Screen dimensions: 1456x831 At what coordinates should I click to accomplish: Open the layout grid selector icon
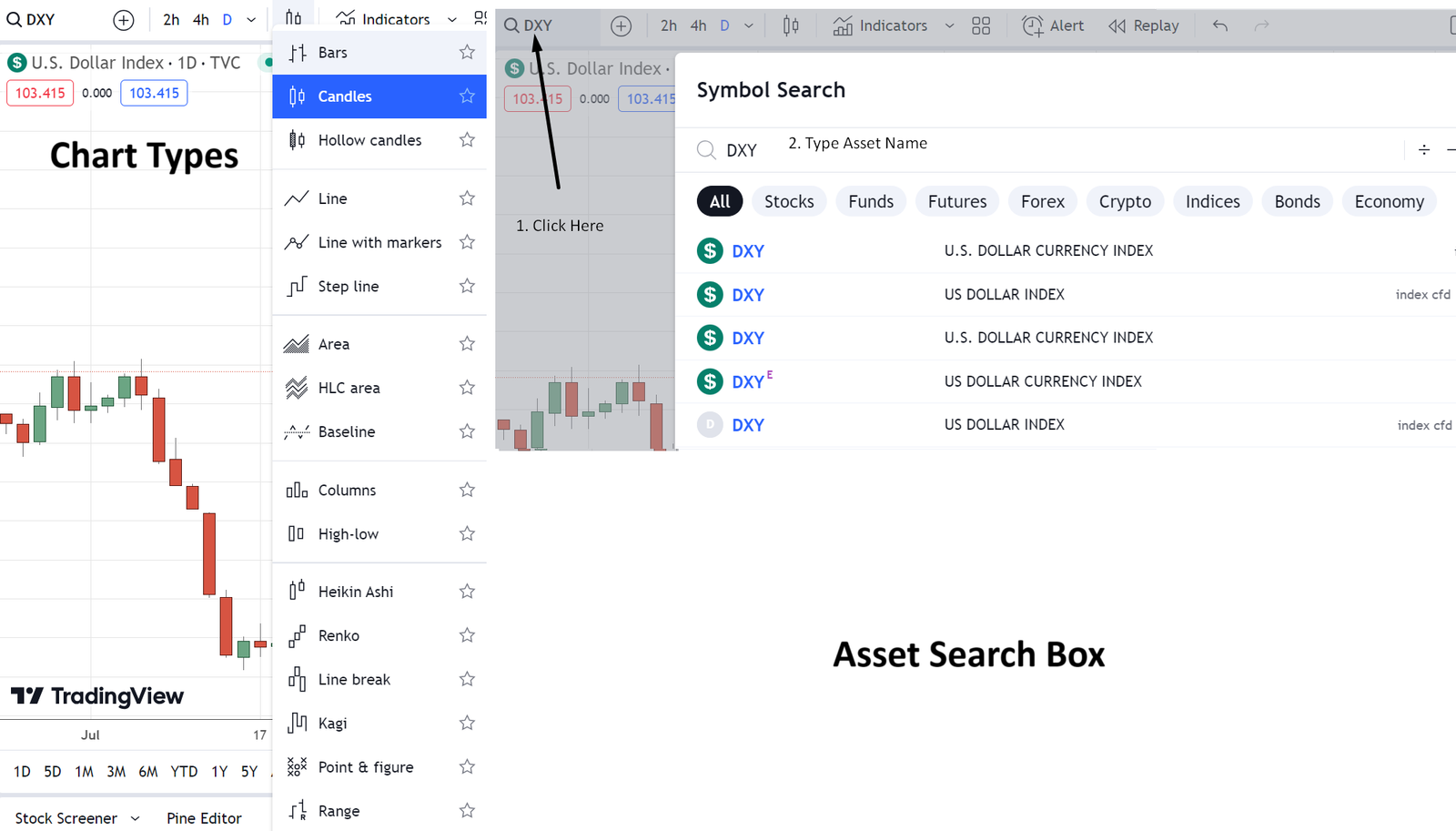pos(981,26)
